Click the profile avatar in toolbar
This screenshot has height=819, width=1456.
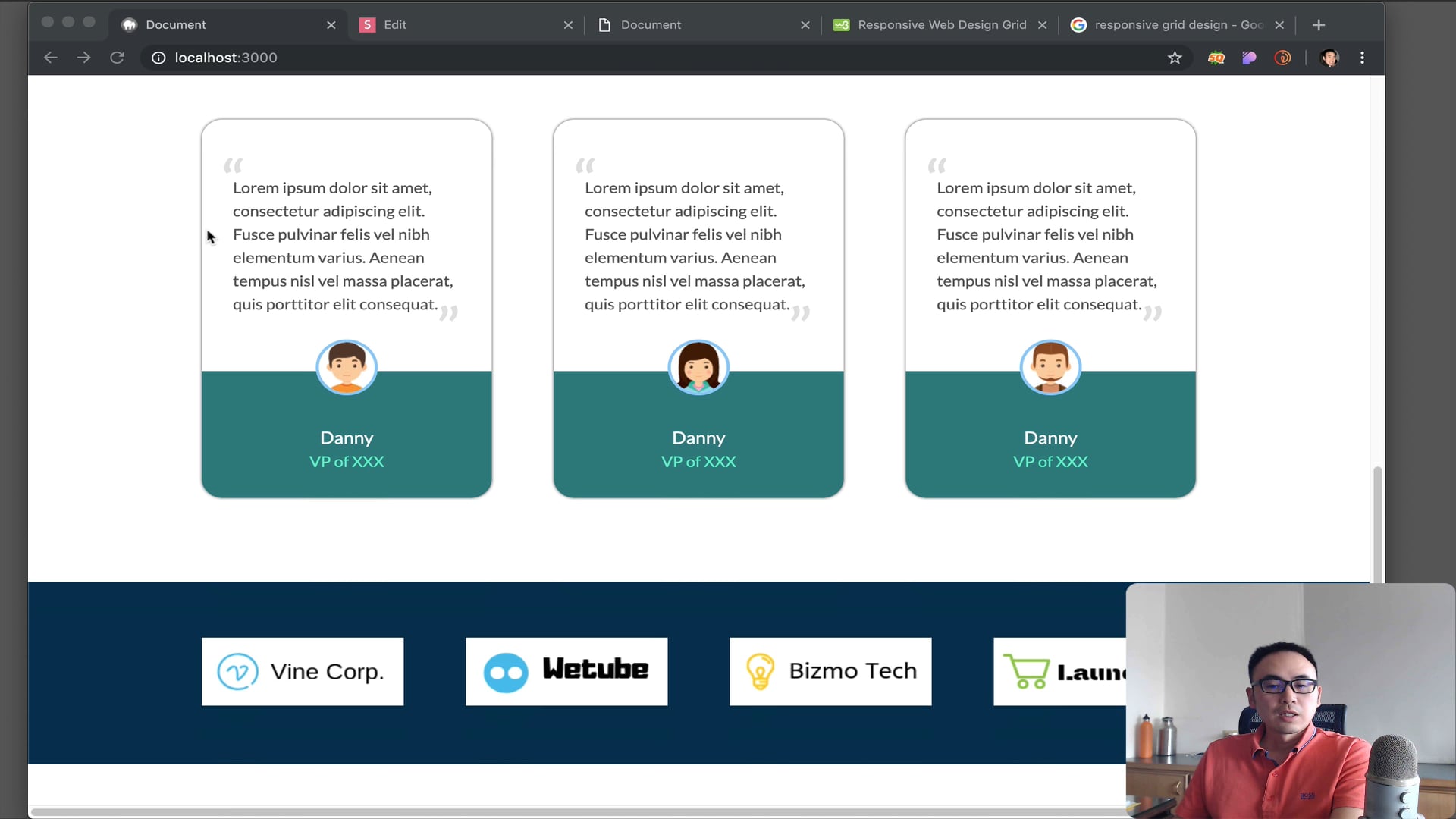[x=1329, y=58]
